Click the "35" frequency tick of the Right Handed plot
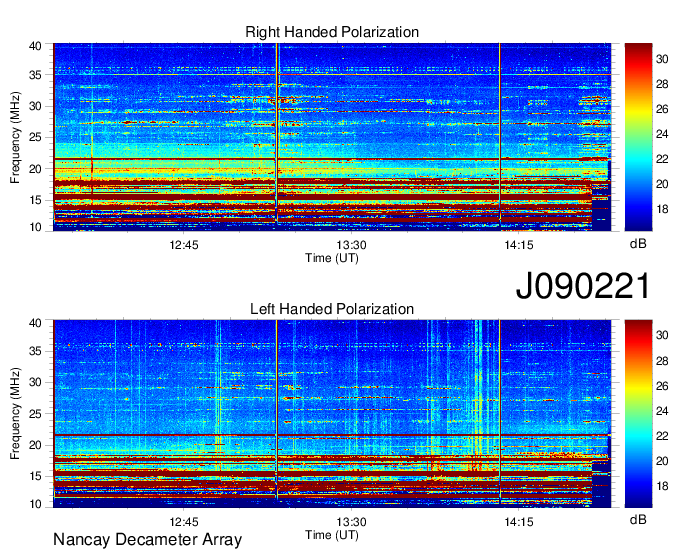Screen dimensions: 680x552 tap(35, 75)
